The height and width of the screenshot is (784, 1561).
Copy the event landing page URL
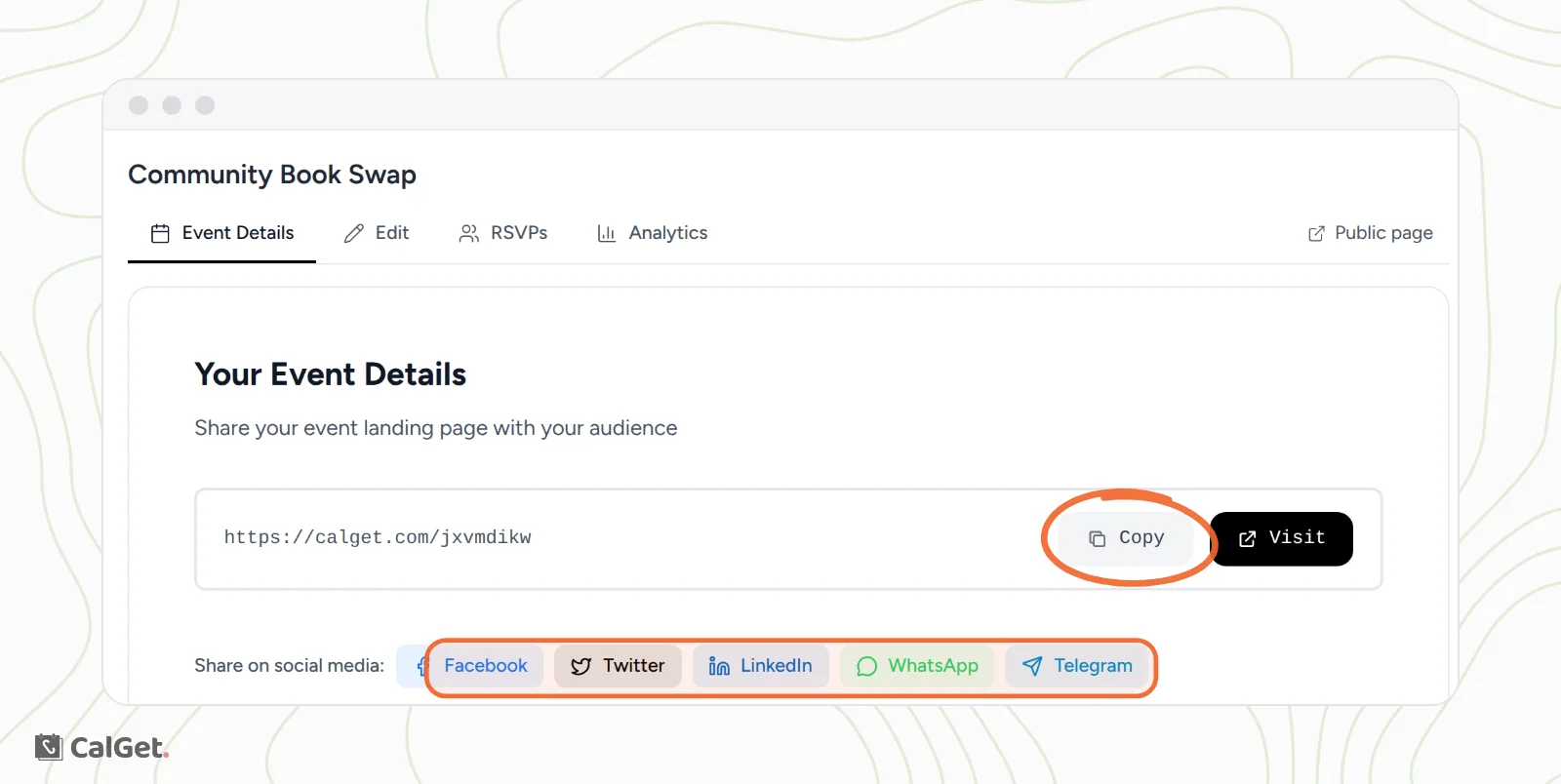pyautogui.click(x=1127, y=538)
